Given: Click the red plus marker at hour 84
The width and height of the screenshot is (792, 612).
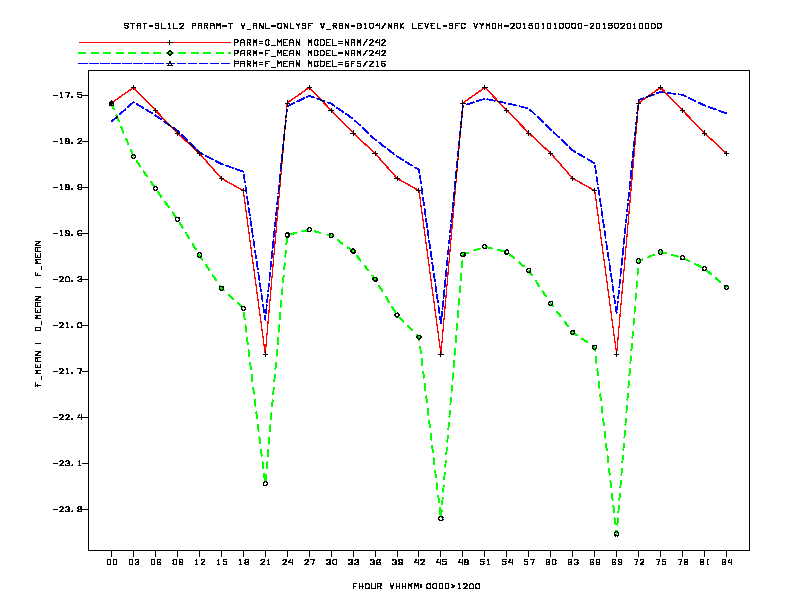Looking at the screenshot, I should [726, 154].
